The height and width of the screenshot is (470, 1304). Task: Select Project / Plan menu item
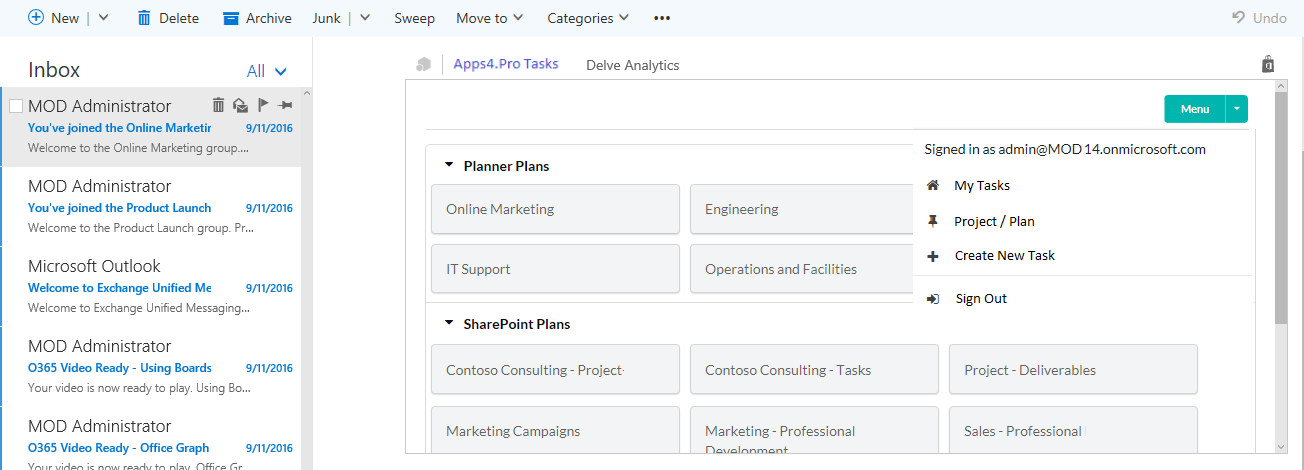click(994, 221)
